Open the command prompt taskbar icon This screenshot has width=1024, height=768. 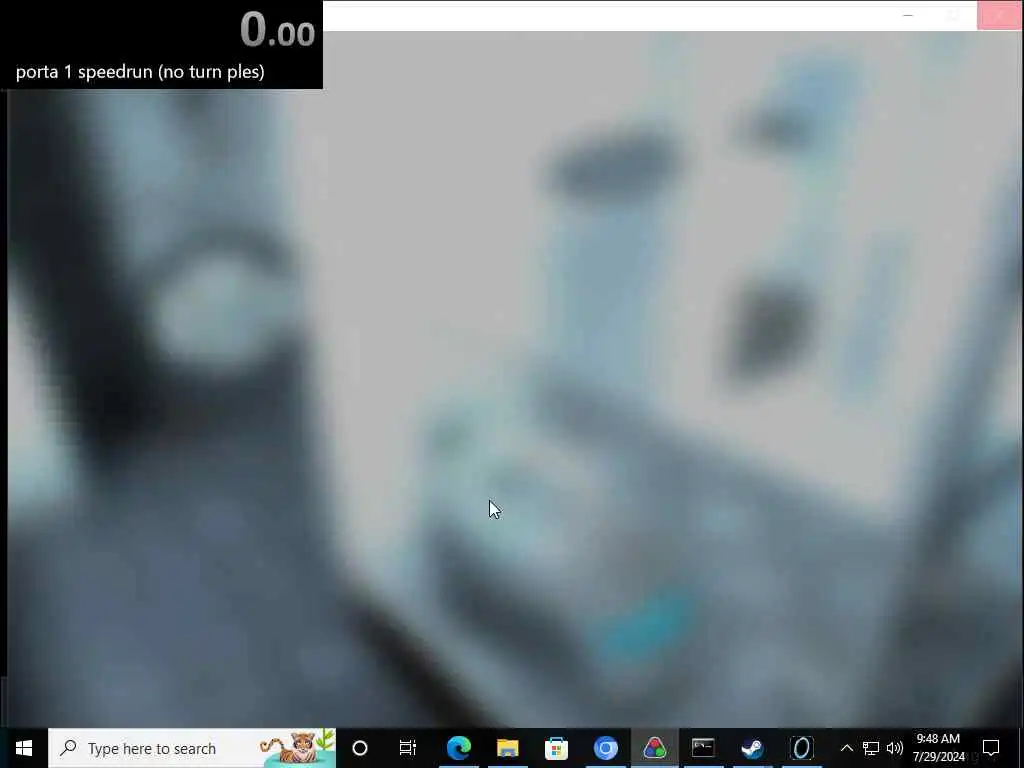coord(703,748)
